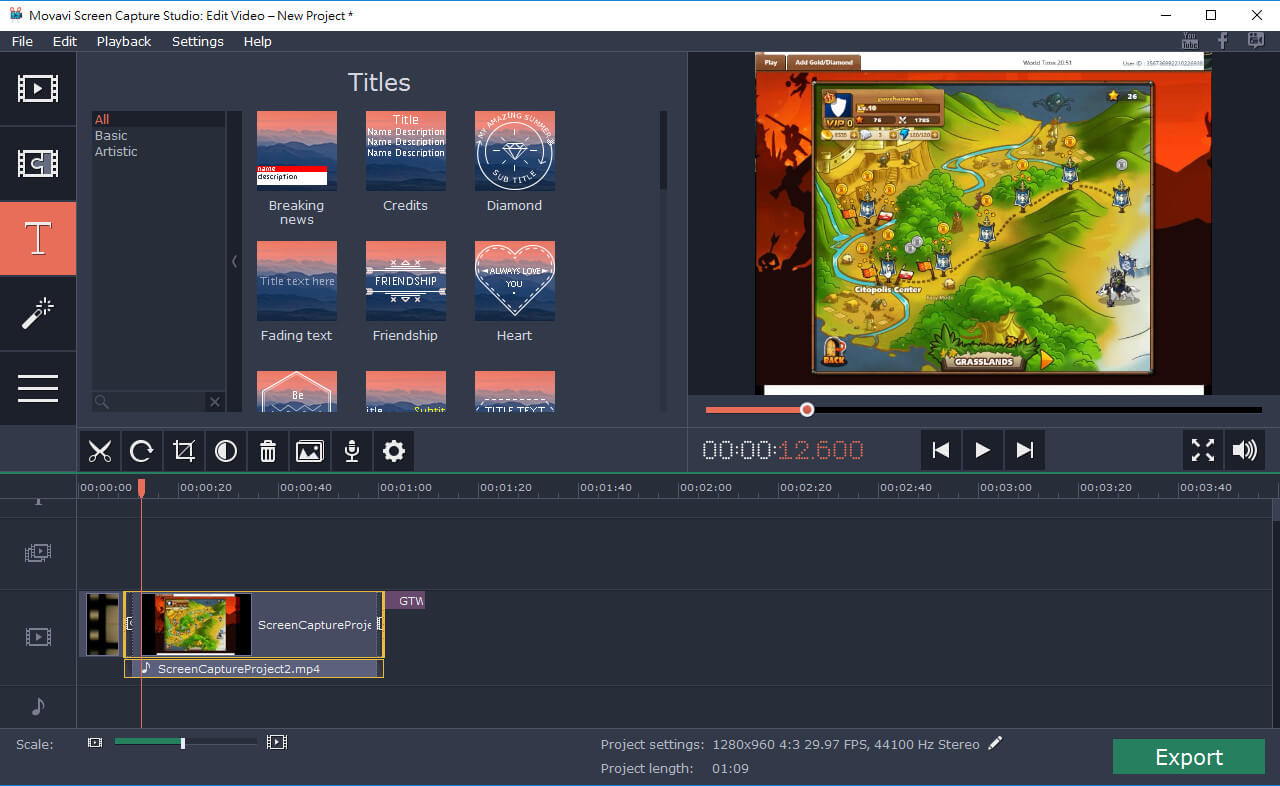Choose the Heart title thumbnail
1280x786 pixels.
(x=514, y=282)
